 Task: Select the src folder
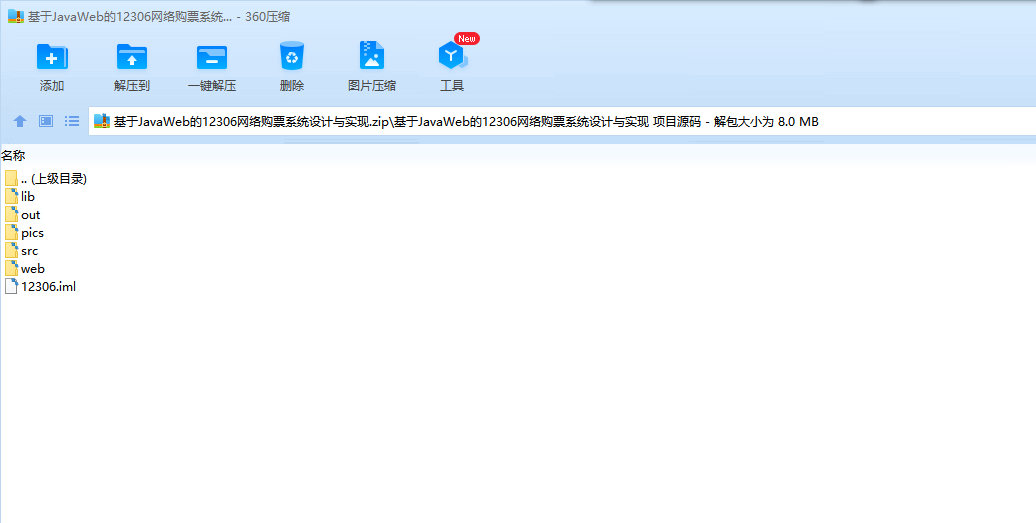click(21, 250)
